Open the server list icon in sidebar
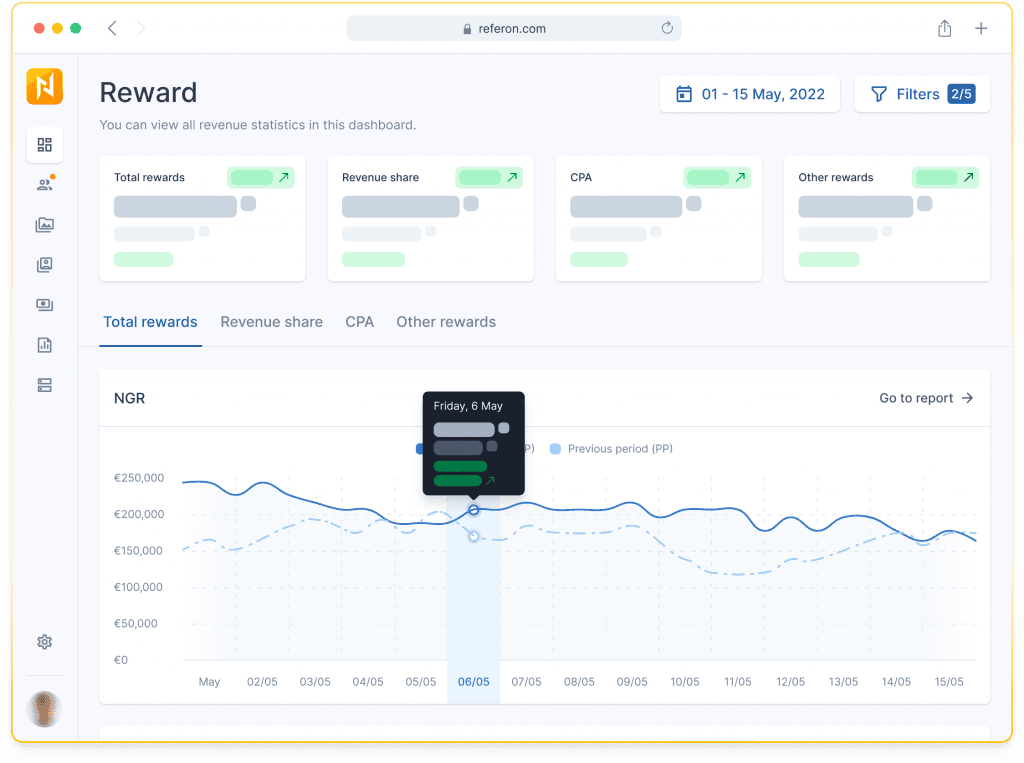This screenshot has height=763, width=1024. (x=44, y=385)
